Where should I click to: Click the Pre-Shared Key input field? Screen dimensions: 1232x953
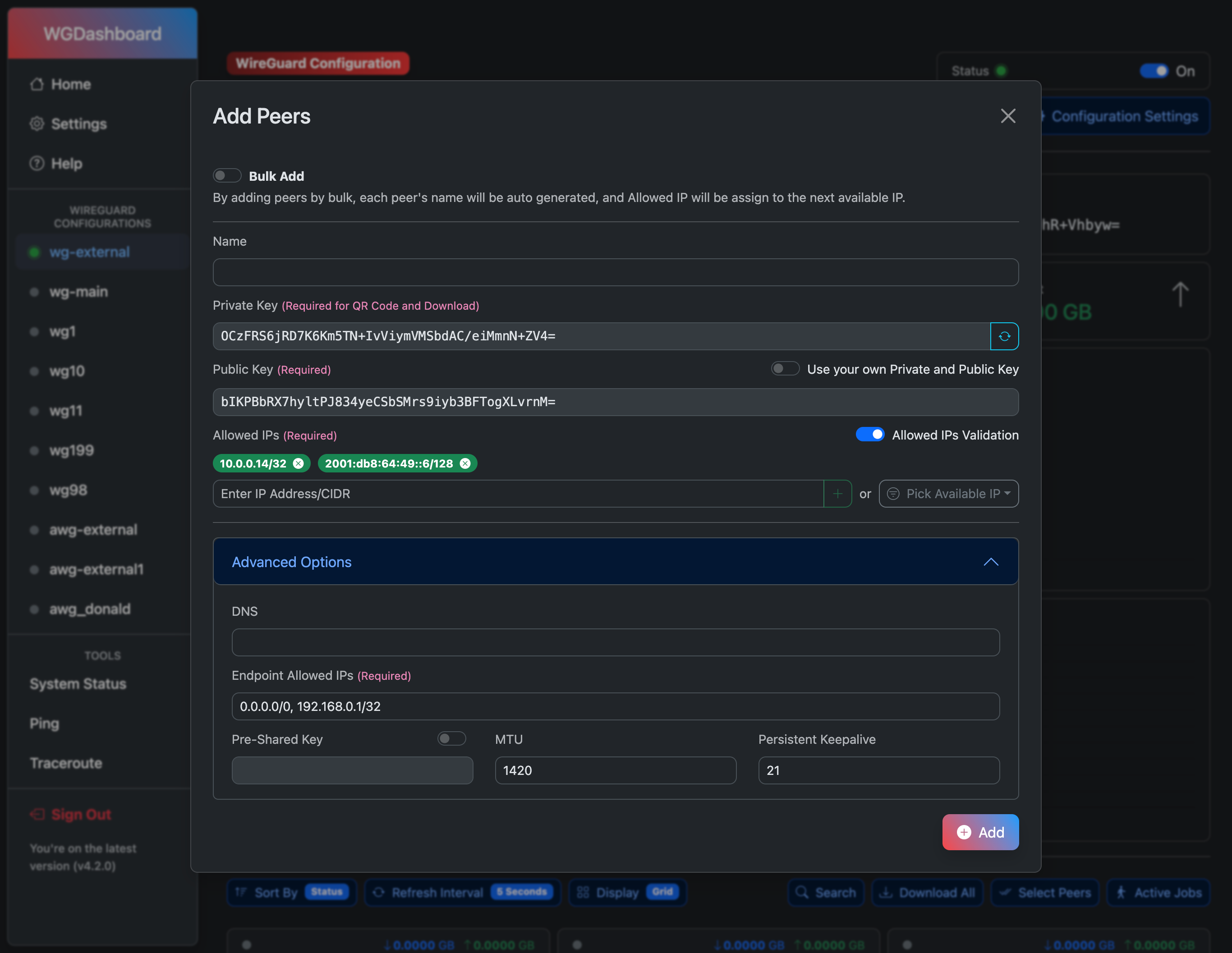(x=353, y=770)
